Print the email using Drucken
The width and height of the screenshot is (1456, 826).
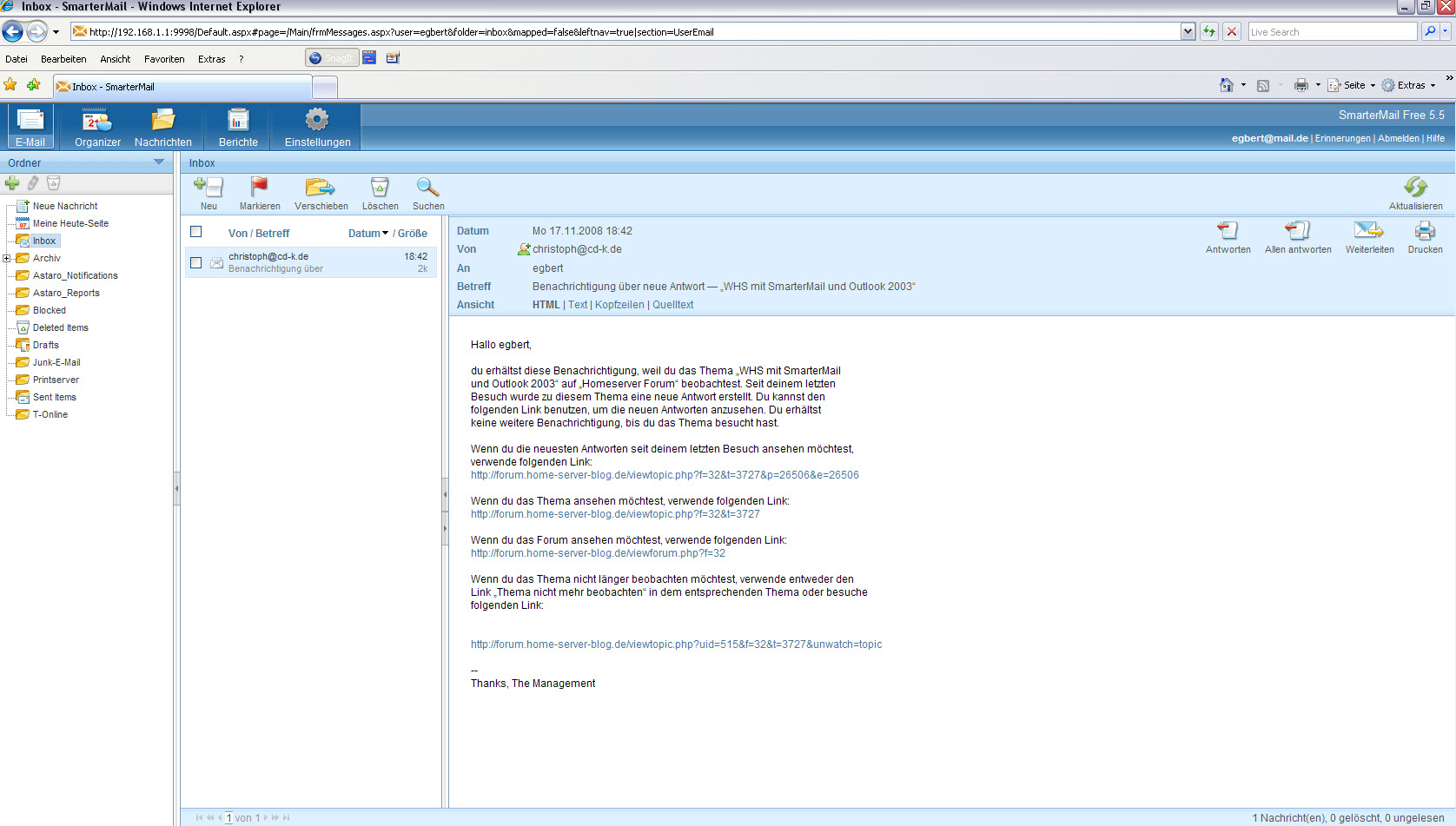1425,236
